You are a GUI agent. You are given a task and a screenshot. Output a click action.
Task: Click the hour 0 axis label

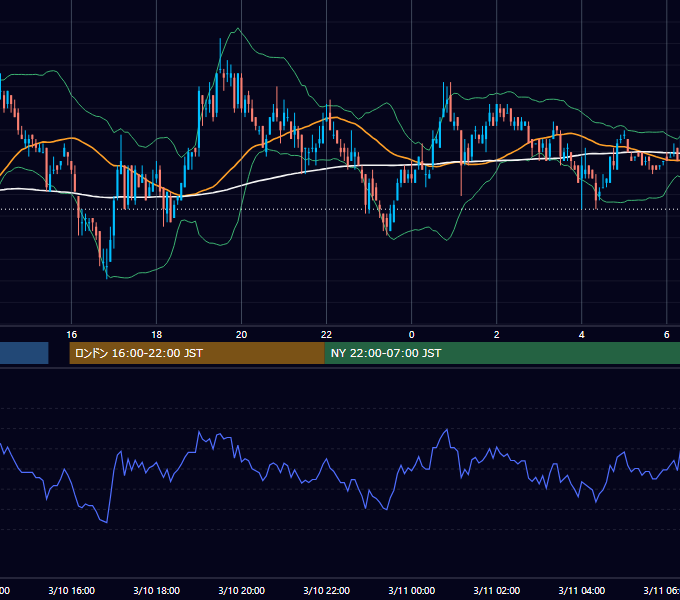tap(412, 335)
